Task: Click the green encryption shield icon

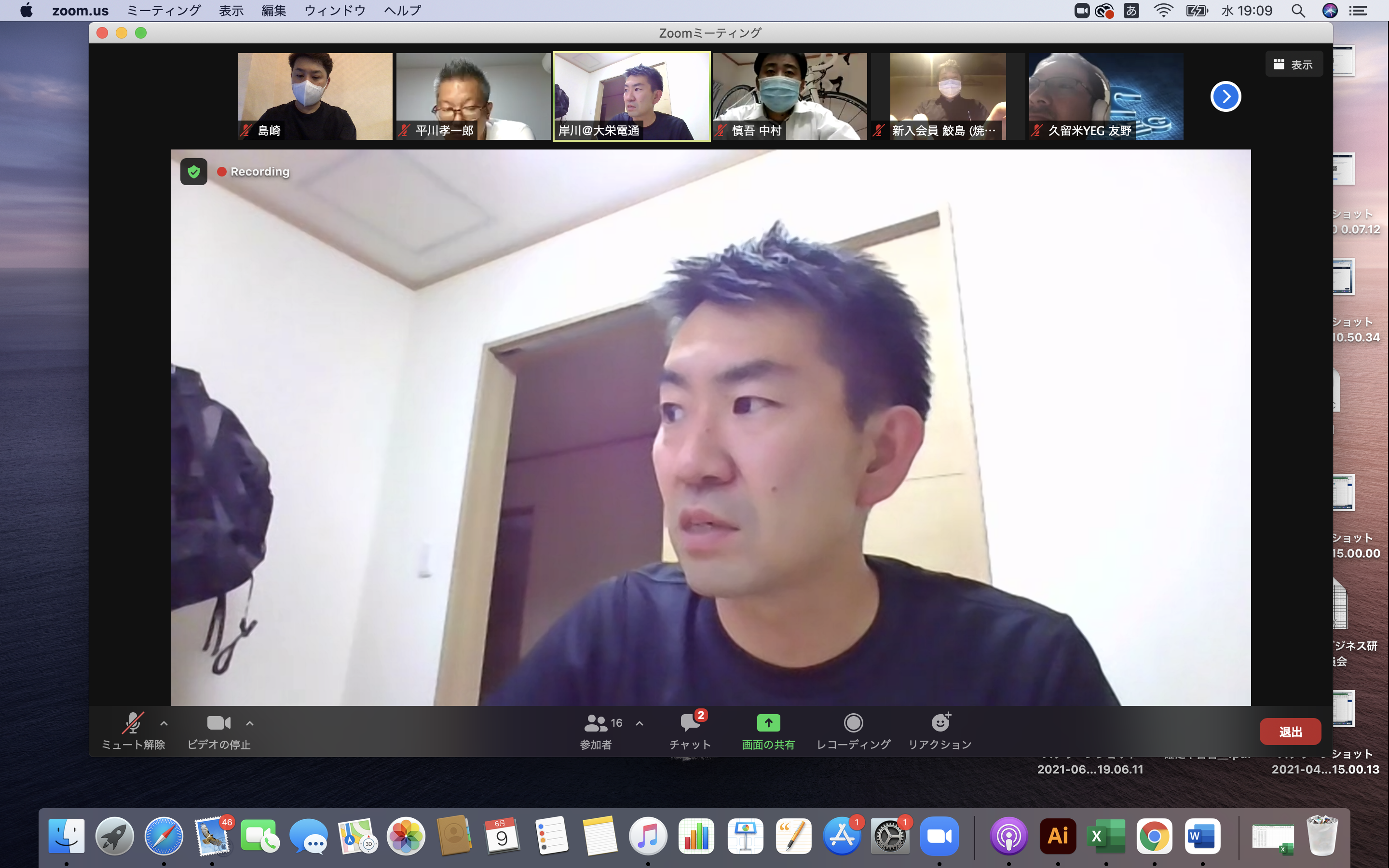Action: [x=194, y=172]
